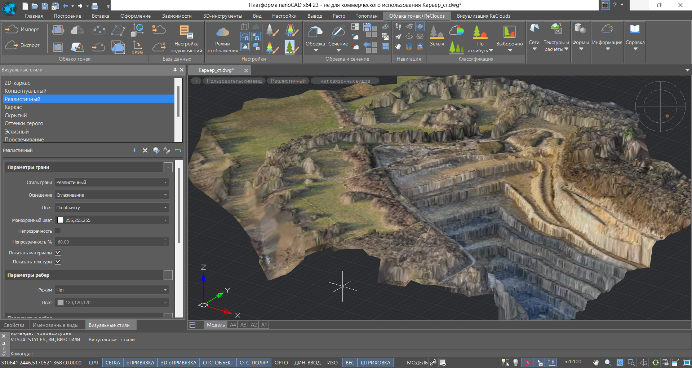Click the Импорт point cloud import button

pos(22,29)
